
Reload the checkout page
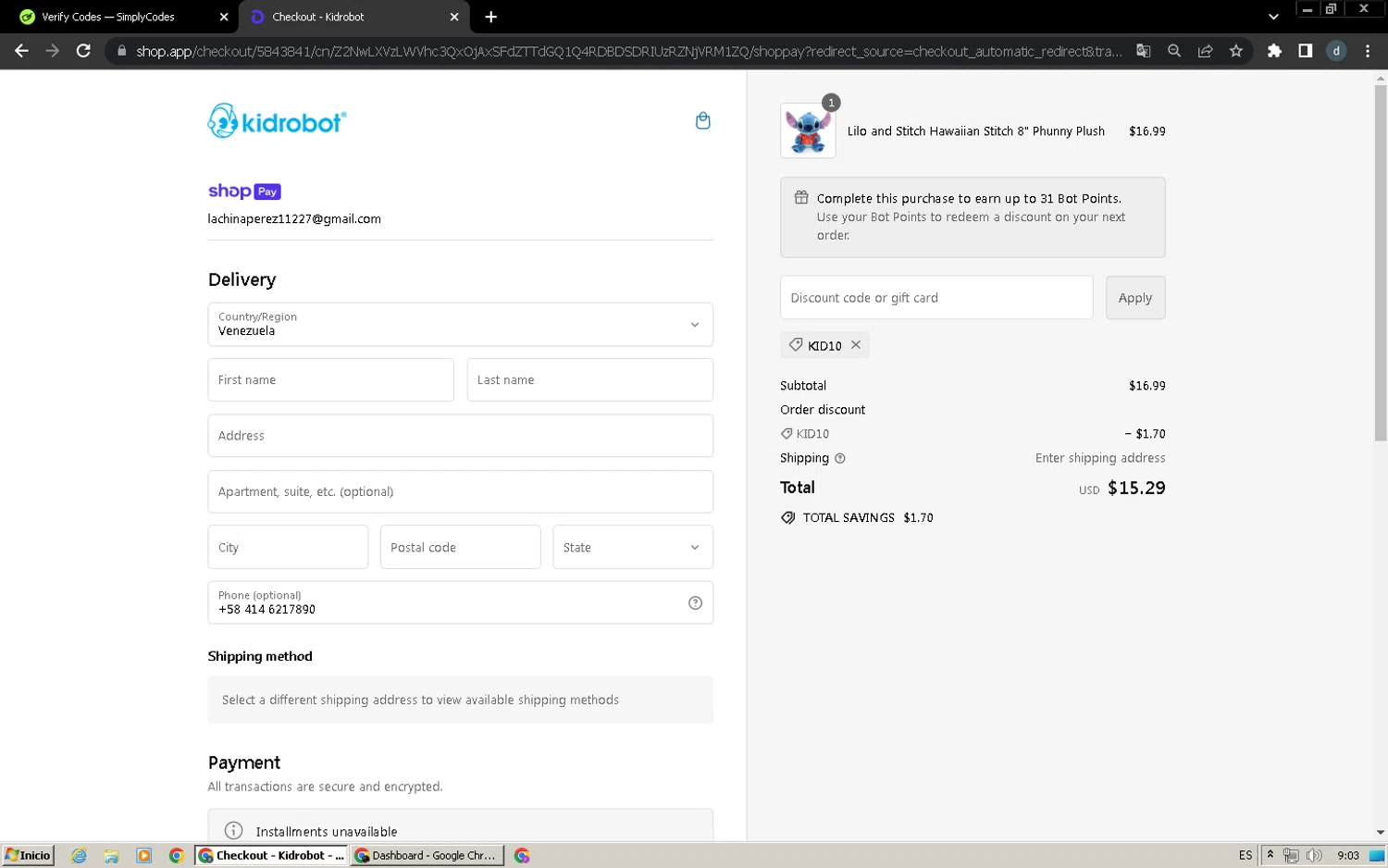tap(83, 51)
